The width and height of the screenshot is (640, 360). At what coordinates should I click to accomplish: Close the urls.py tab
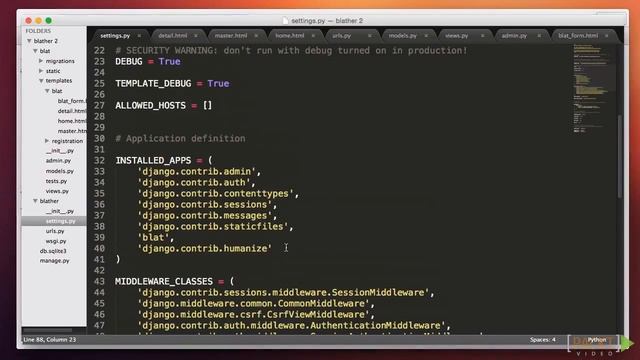370,36
